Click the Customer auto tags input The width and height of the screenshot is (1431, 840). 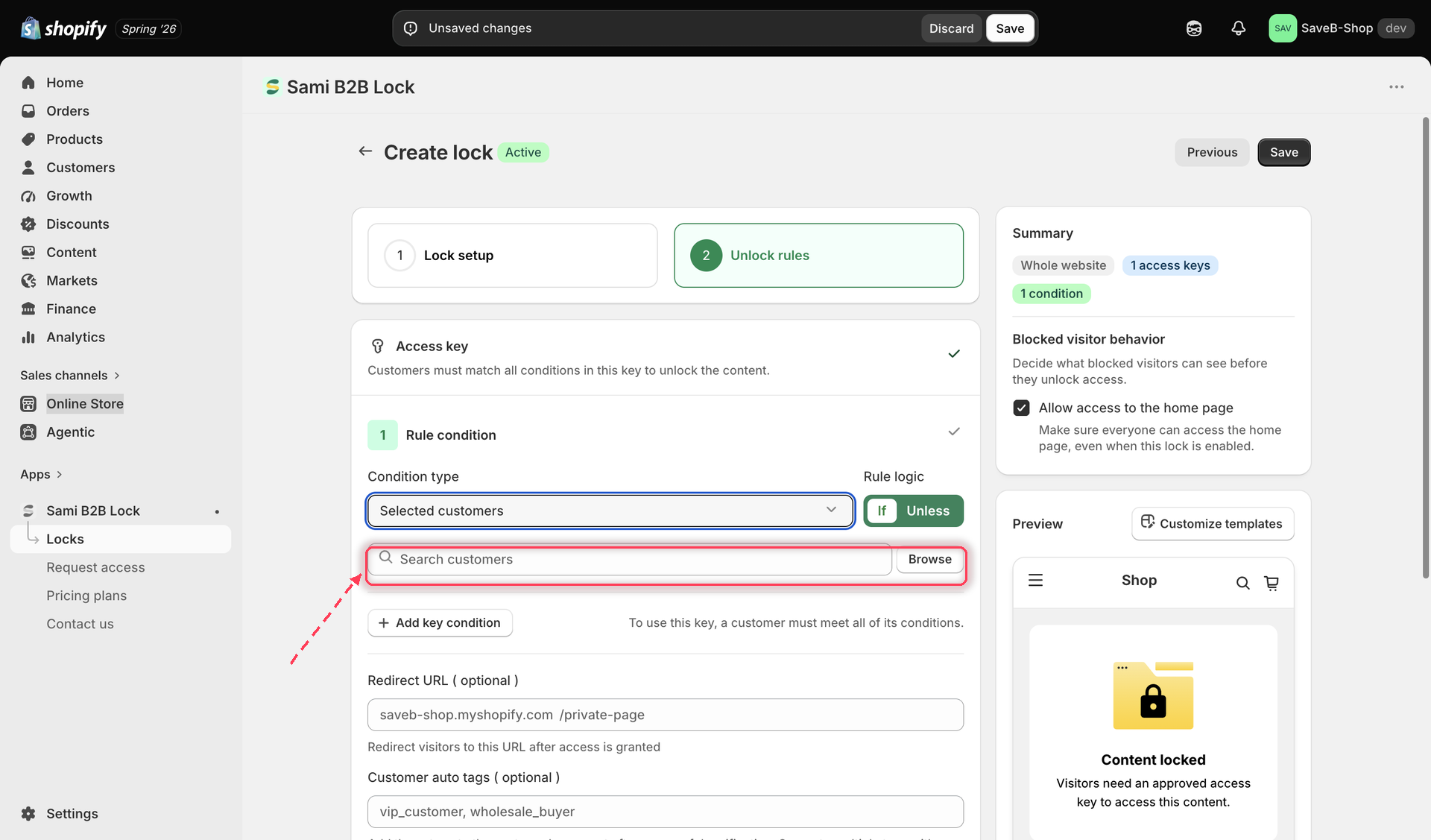click(666, 812)
